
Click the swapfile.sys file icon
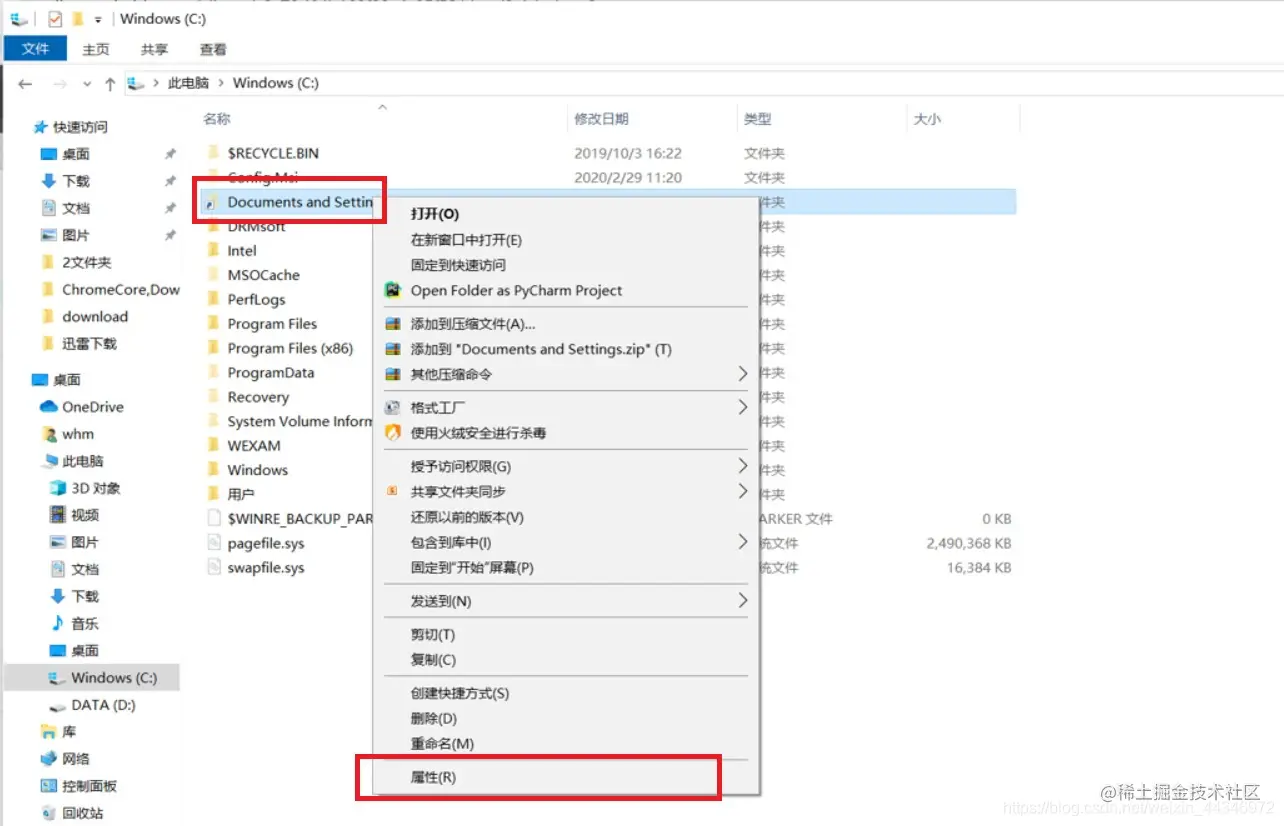tap(212, 567)
